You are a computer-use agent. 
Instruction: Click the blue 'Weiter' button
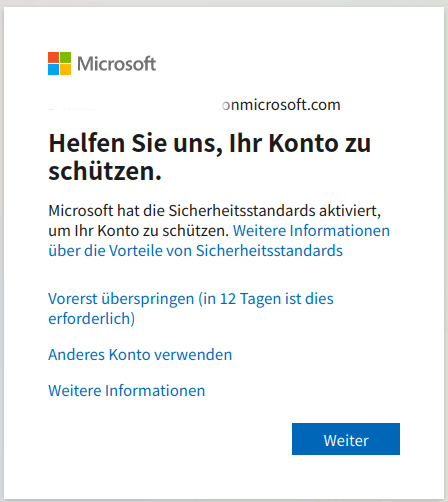[x=346, y=439]
